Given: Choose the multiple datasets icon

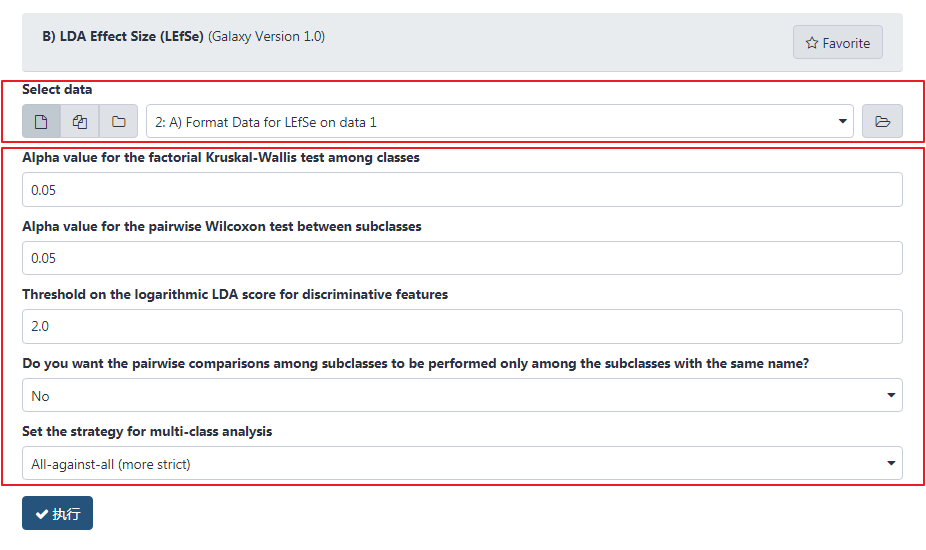Looking at the screenshot, I should [80, 122].
